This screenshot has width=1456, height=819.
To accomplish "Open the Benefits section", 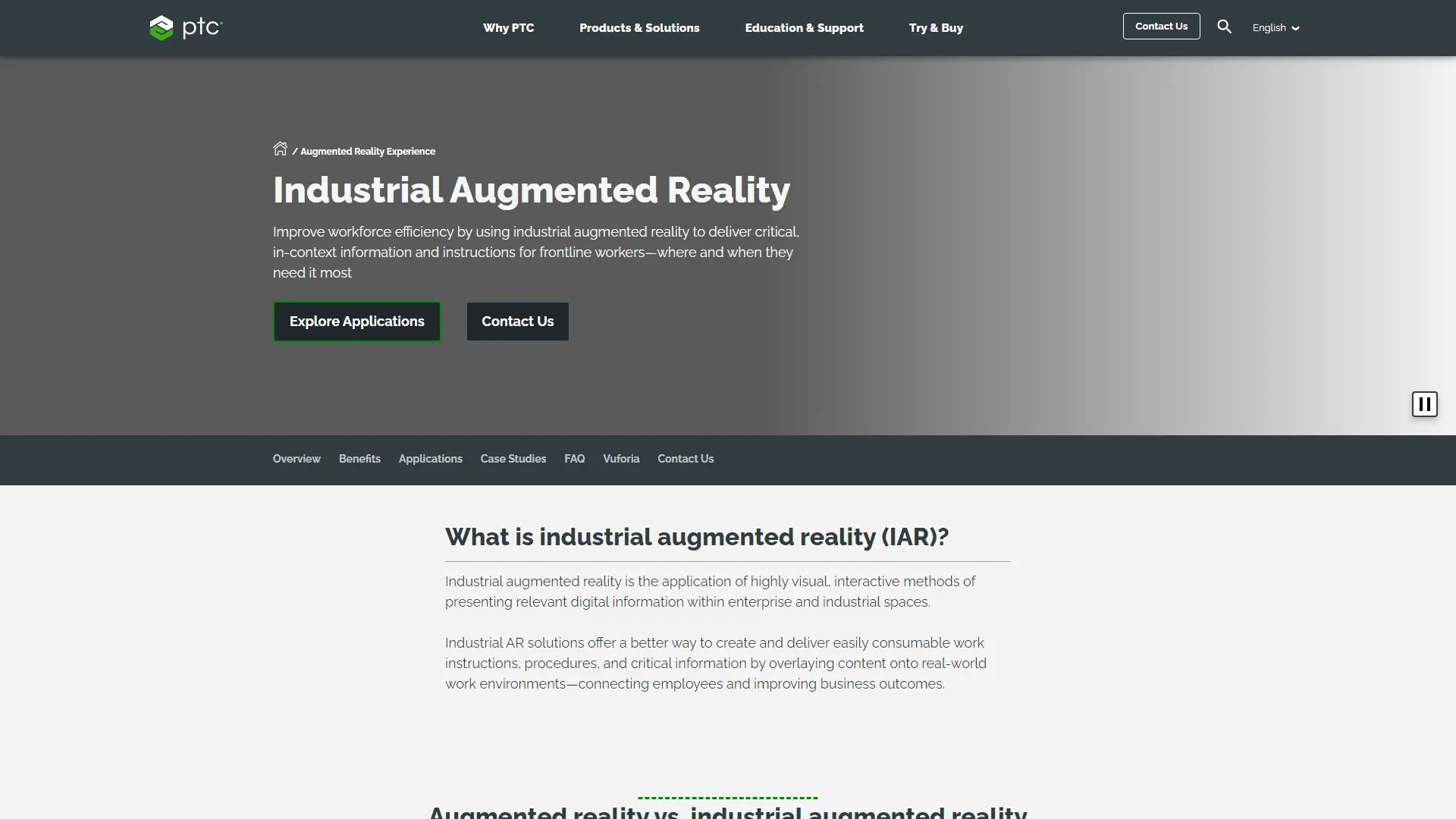I will (359, 459).
